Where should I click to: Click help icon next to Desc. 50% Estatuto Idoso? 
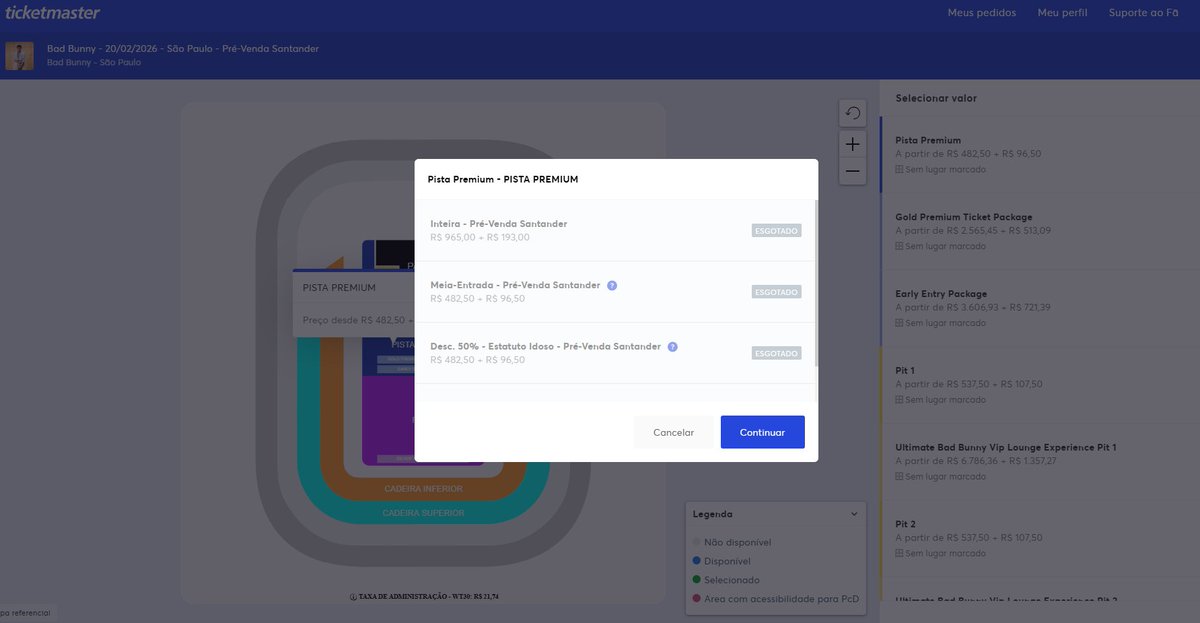[673, 347]
